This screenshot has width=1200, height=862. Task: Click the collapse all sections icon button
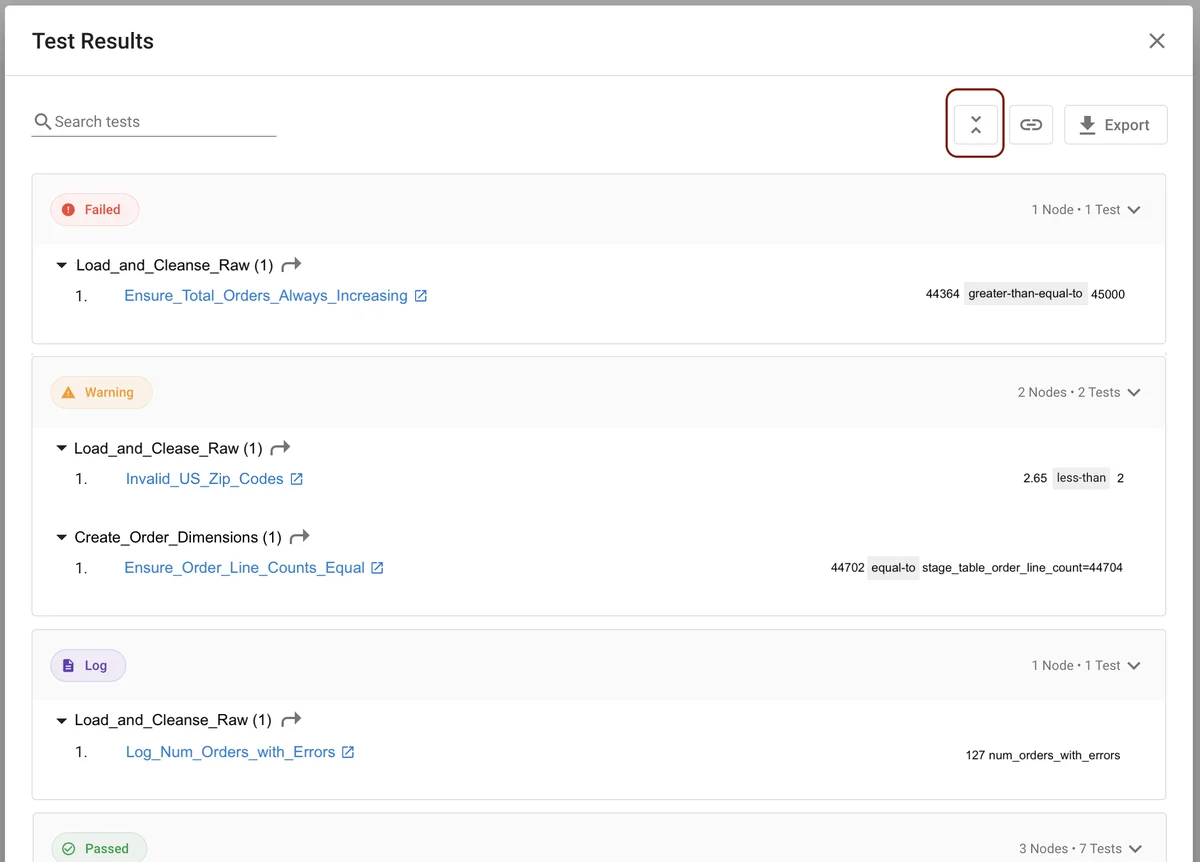click(976, 125)
